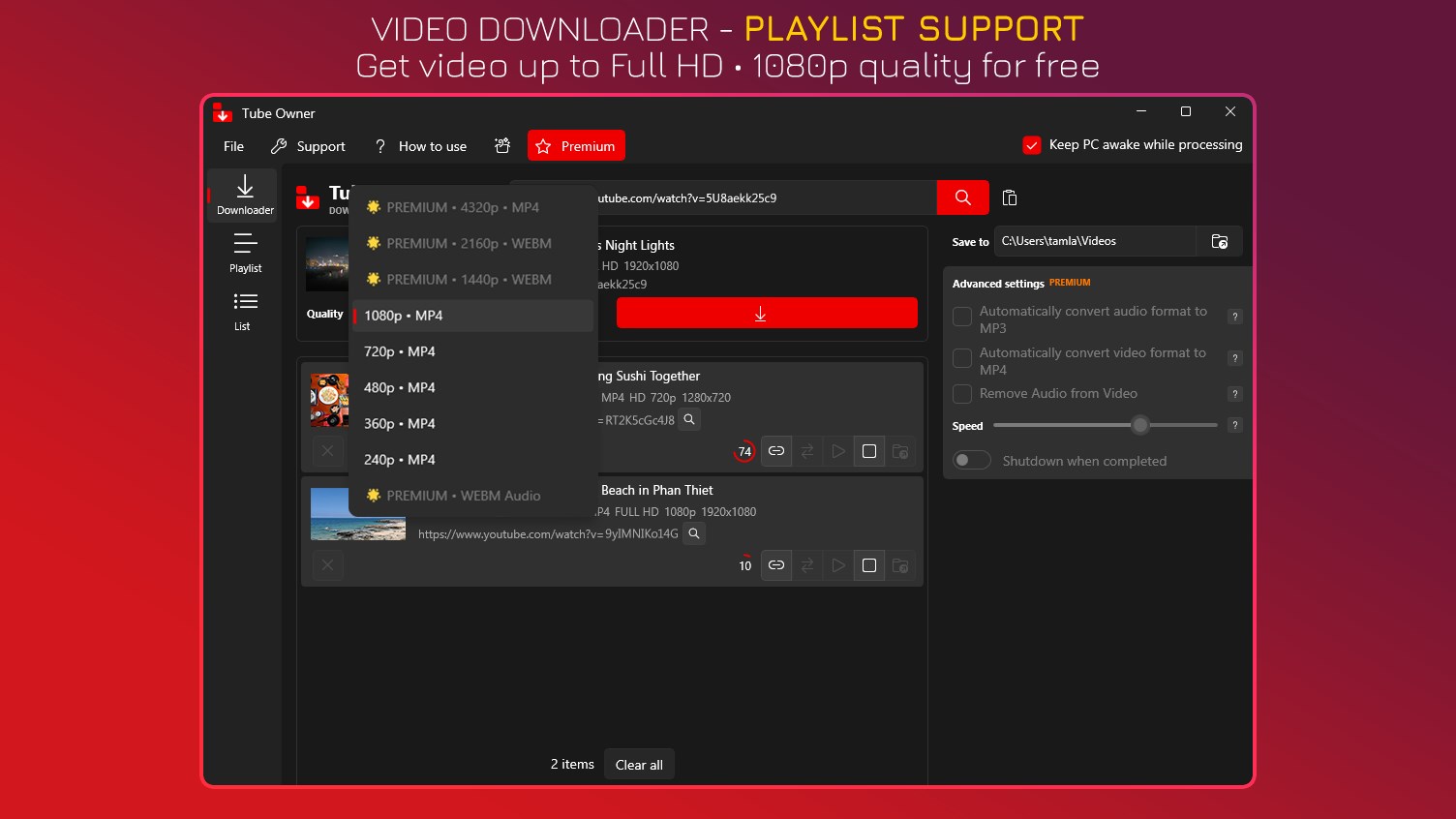Switch to the Playlist tab
This screenshot has height=819, width=1456.
point(245,254)
